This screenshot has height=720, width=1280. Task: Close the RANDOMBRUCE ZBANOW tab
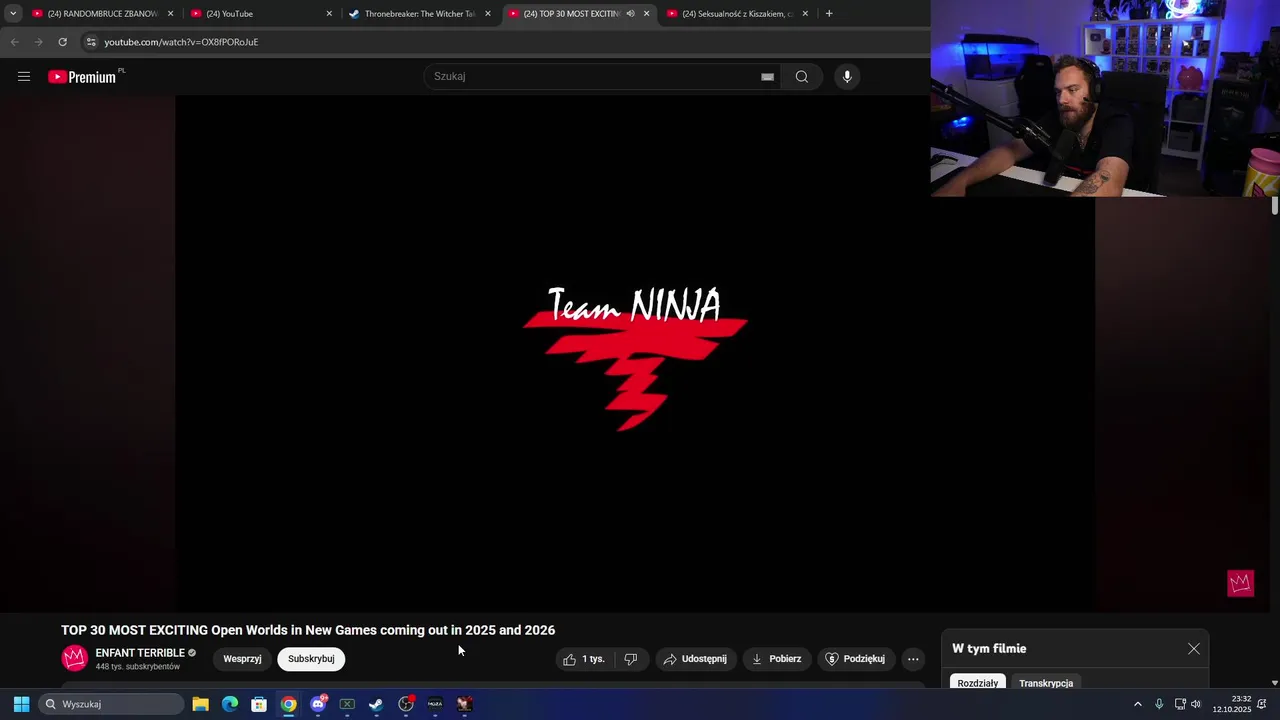[170, 14]
